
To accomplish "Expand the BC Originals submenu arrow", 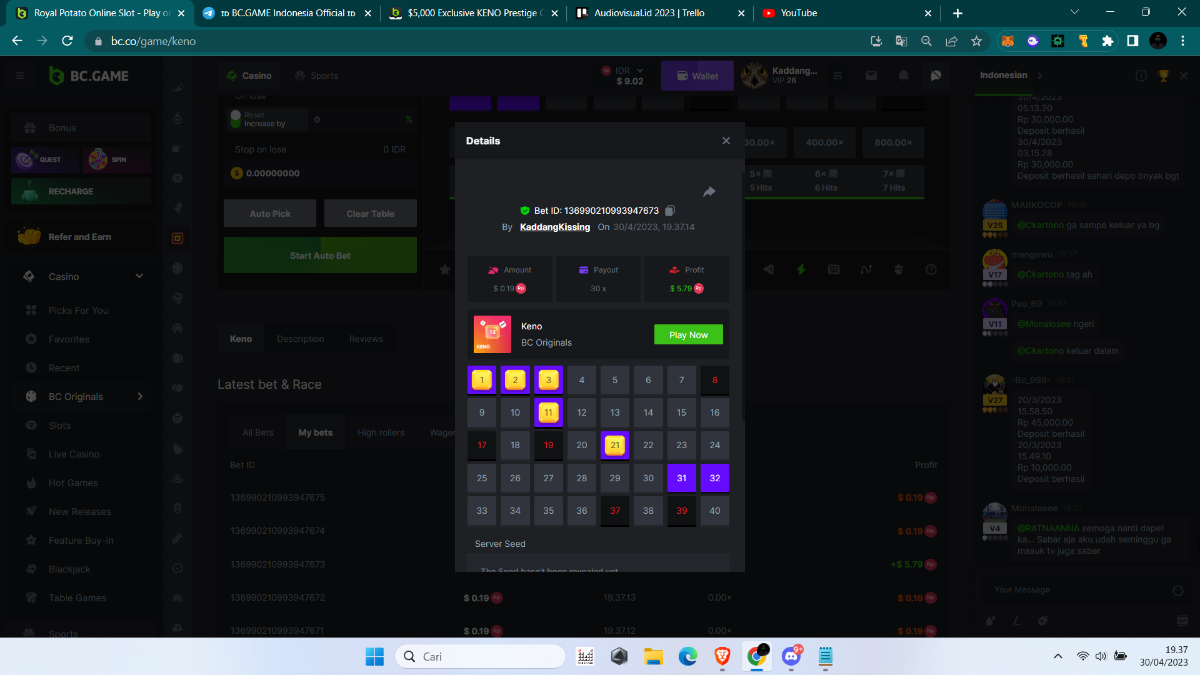I will click(x=140, y=397).
